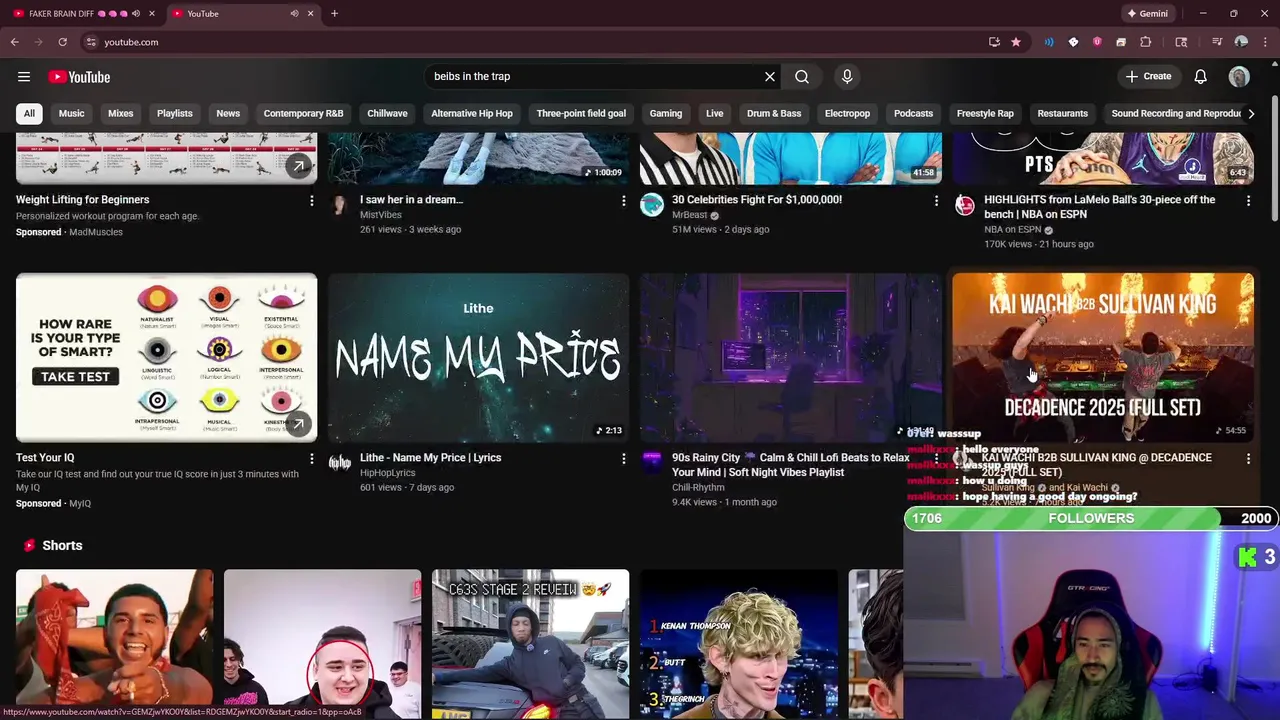View site information icon in address bar
This screenshot has width=1280, height=720.
pyautogui.click(x=91, y=42)
